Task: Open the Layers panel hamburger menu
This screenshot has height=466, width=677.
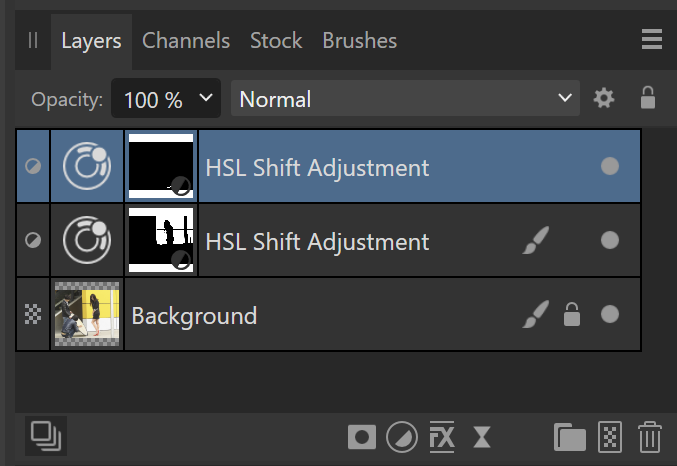Action: 651,40
